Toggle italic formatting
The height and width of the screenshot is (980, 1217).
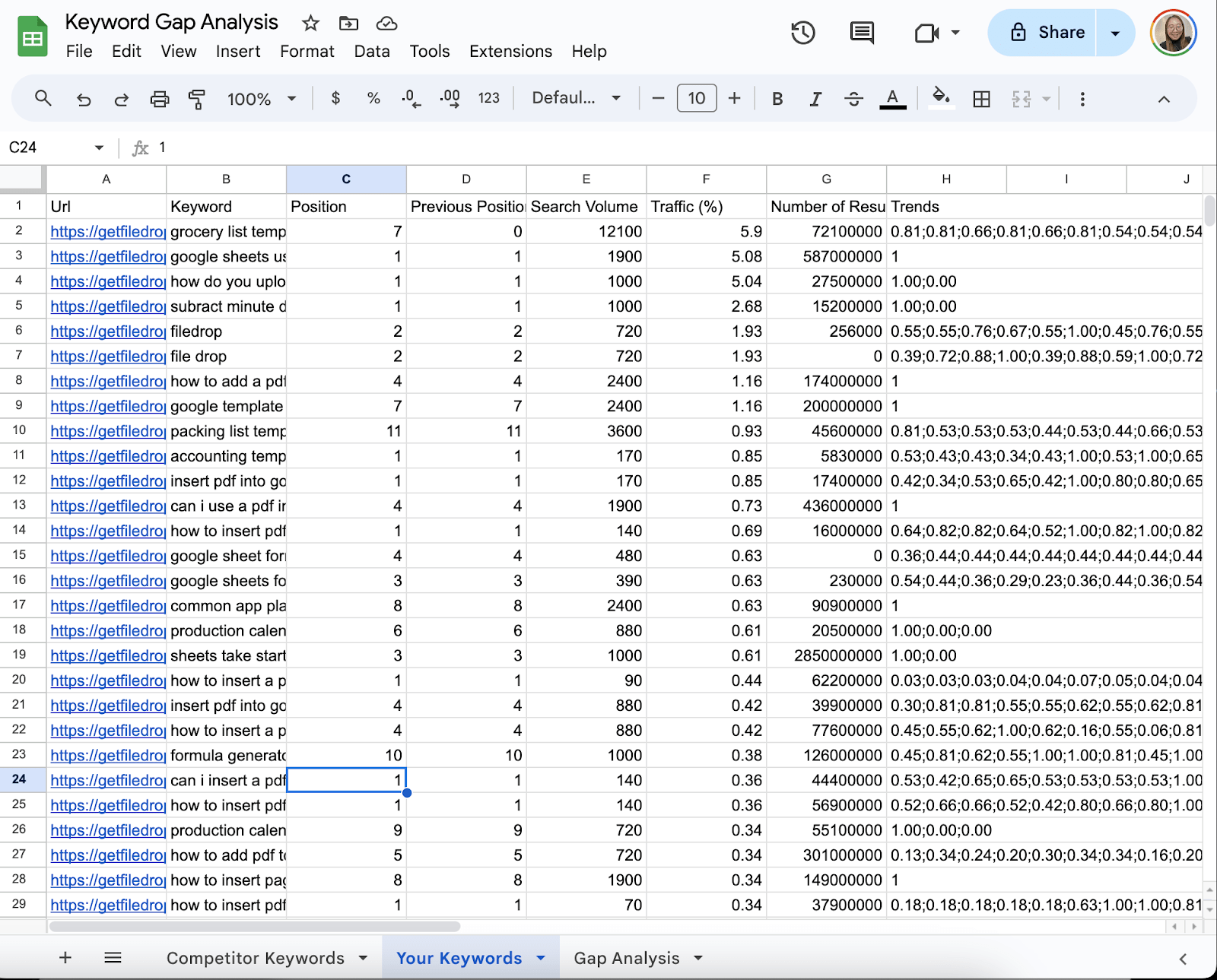pyautogui.click(x=815, y=99)
